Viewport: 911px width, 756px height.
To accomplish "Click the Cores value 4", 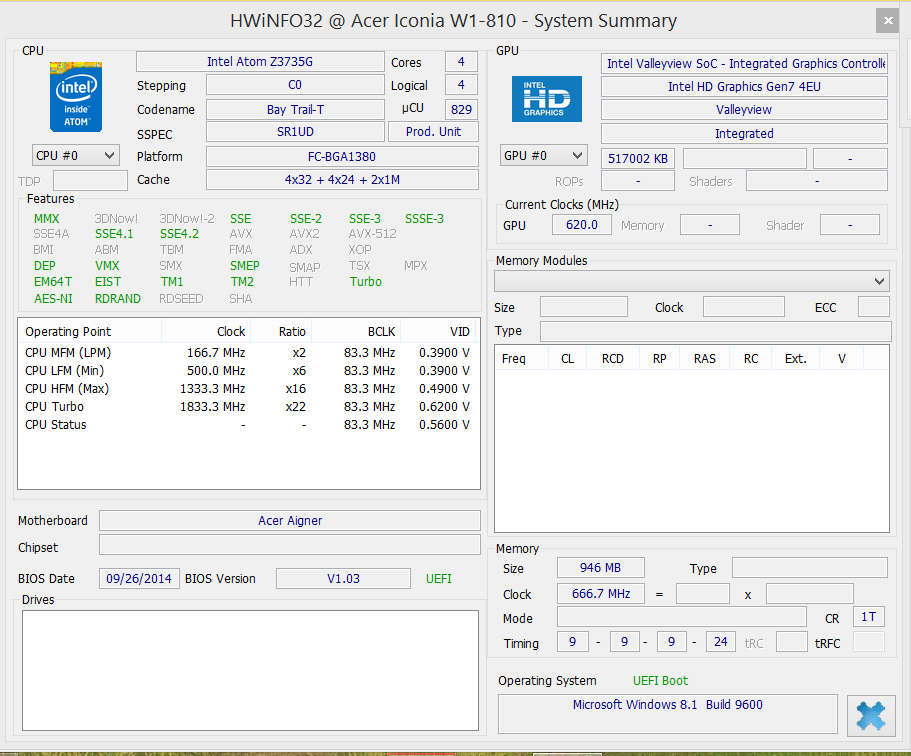I will click(461, 62).
